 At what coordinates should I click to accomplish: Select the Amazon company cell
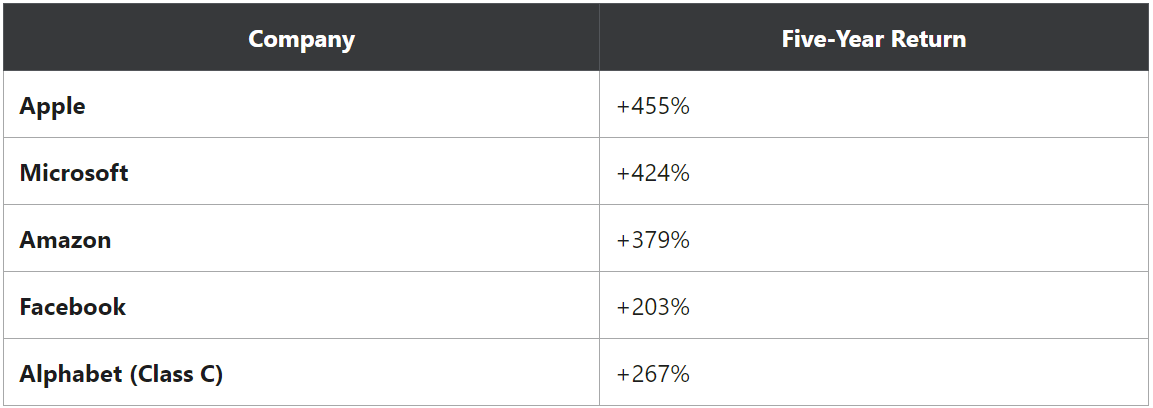[301, 238]
